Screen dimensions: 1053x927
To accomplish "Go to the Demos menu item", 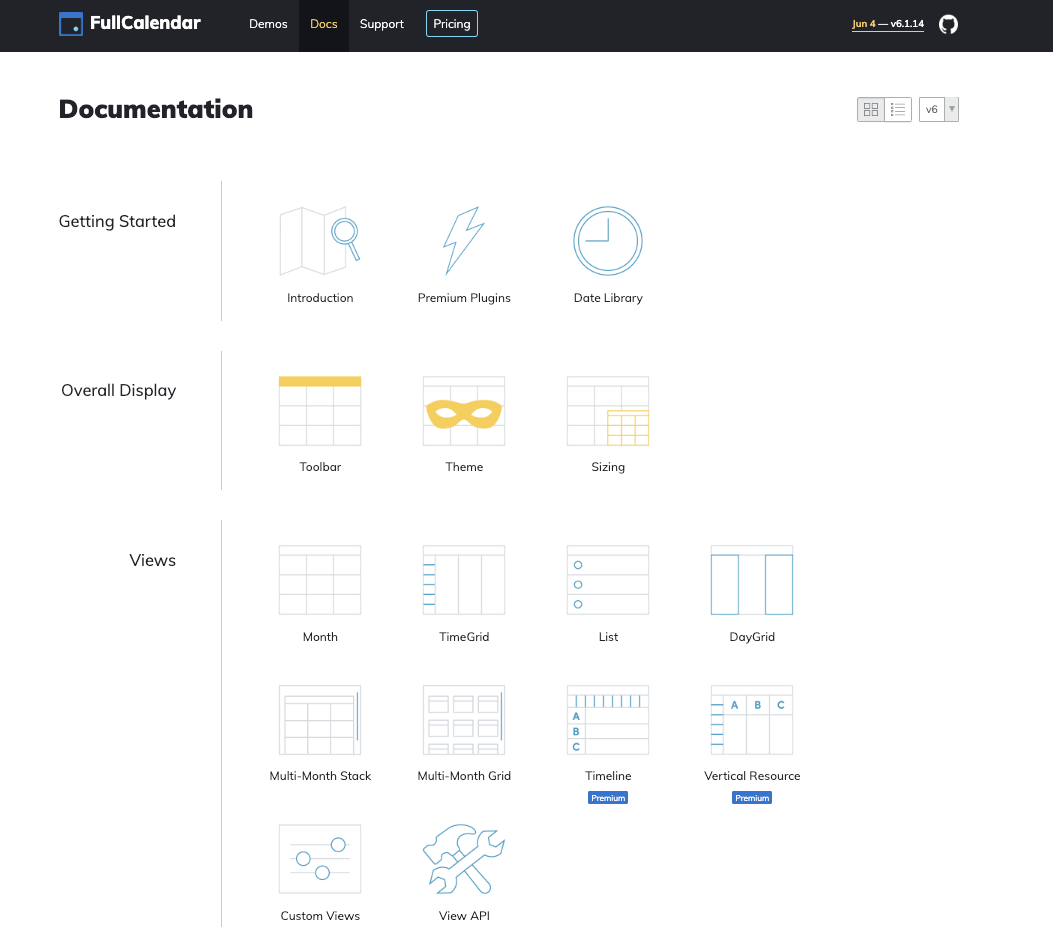I will tap(268, 24).
